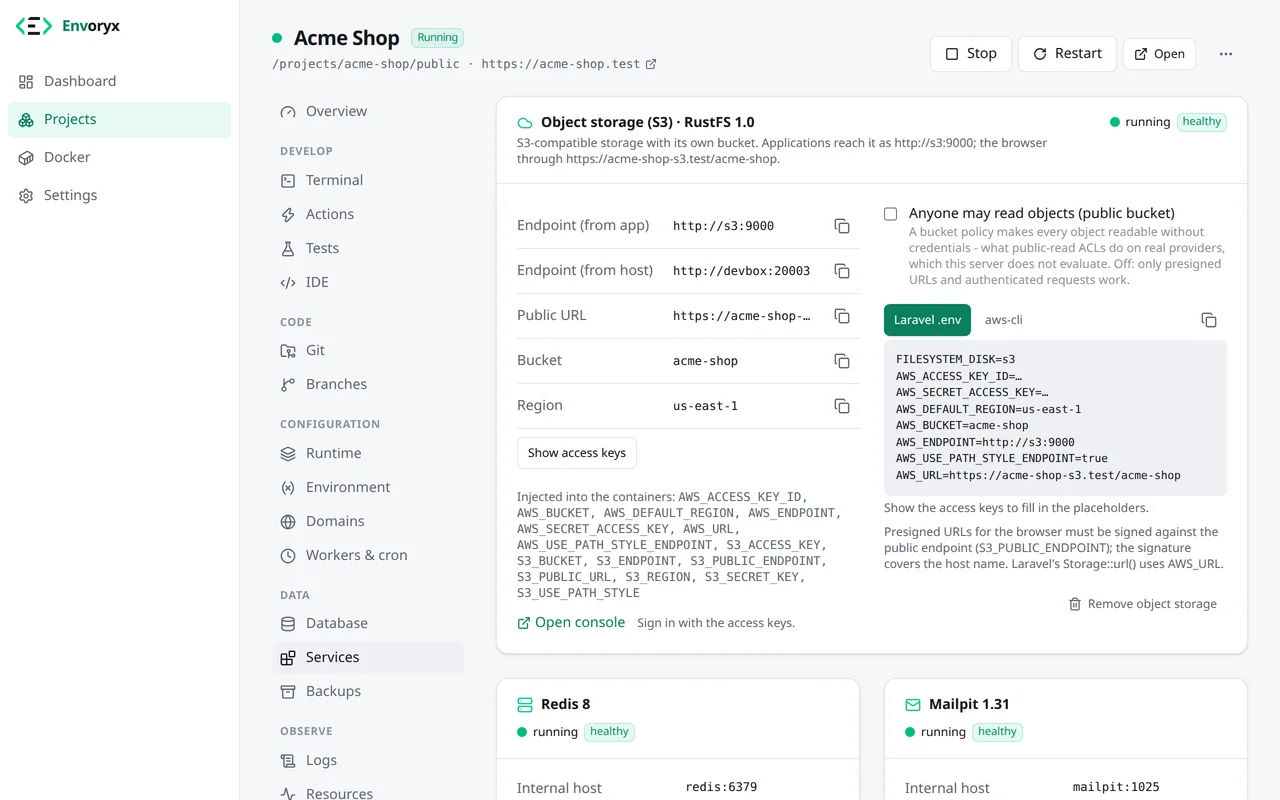Remove object storage

coord(1143,604)
